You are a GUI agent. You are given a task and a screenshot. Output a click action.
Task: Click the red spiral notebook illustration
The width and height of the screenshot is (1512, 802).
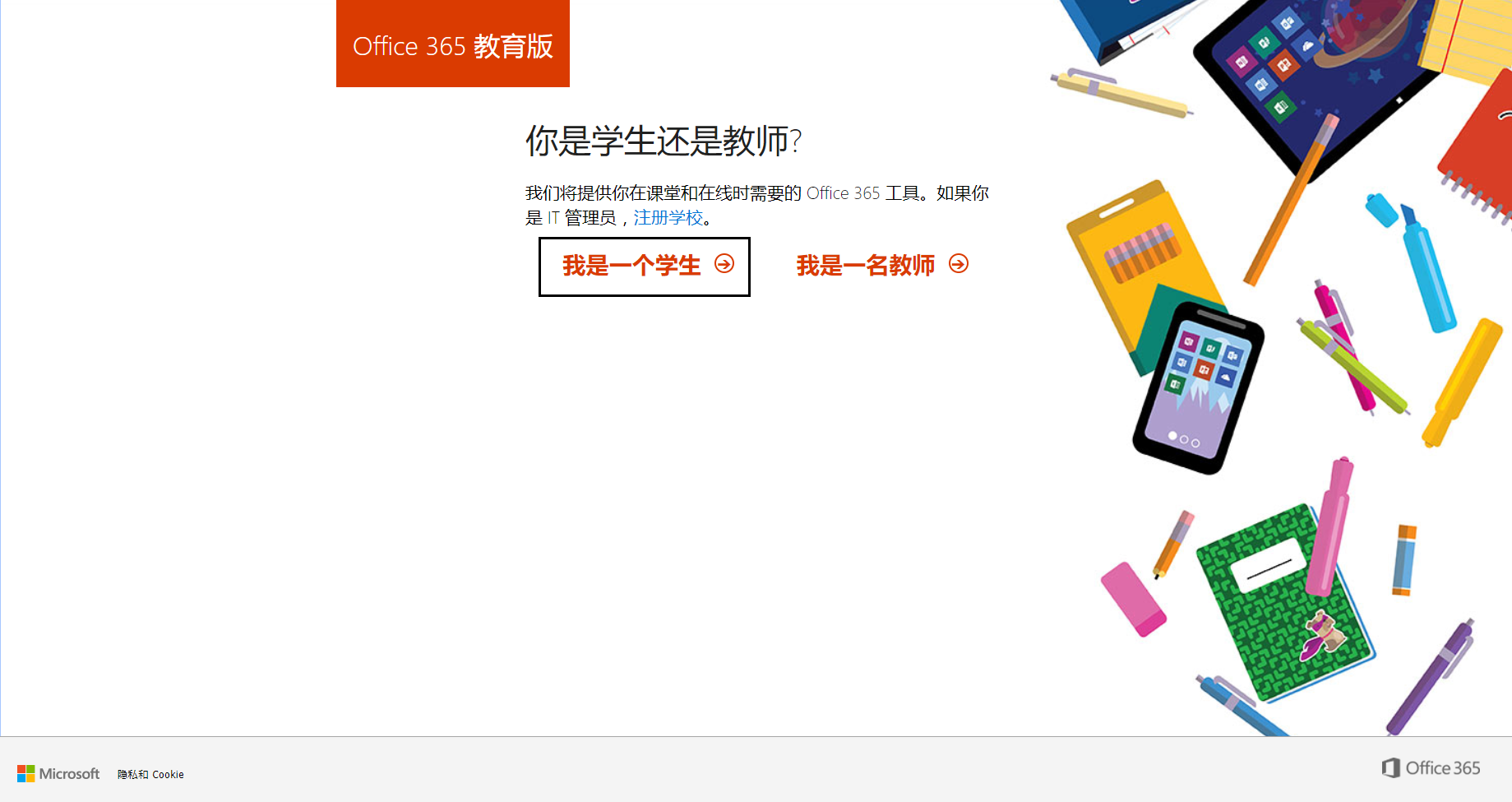click(x=1477, y=148)
